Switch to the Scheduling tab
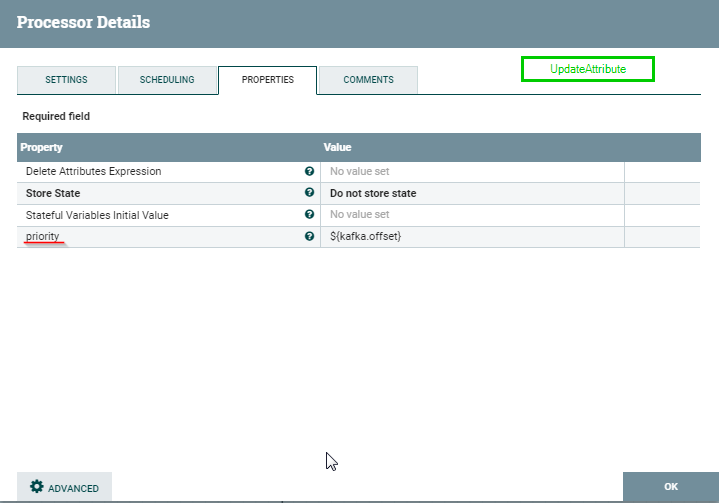The width and height of the screenshot is (719, 503). pyautogui.click(x=167, y=80)
